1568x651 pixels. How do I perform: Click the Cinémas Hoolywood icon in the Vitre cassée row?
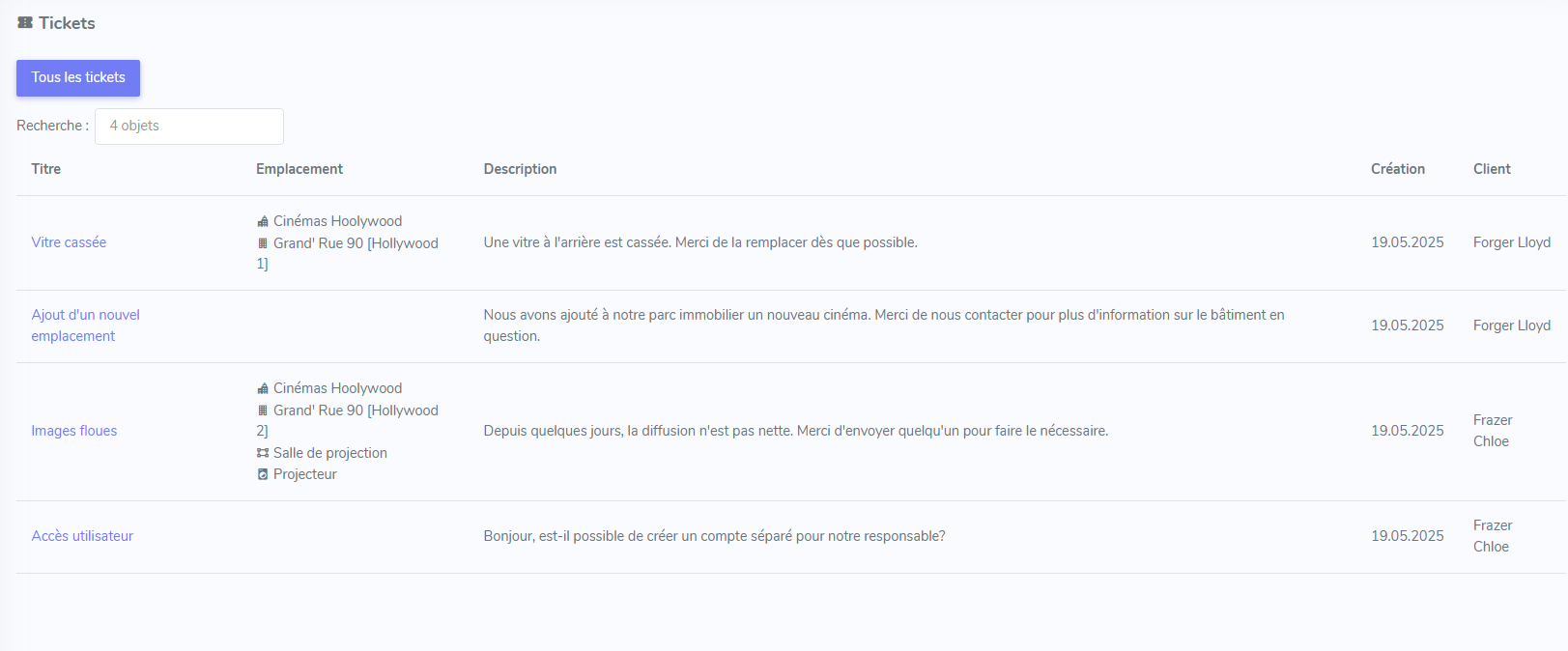(263, 222)
